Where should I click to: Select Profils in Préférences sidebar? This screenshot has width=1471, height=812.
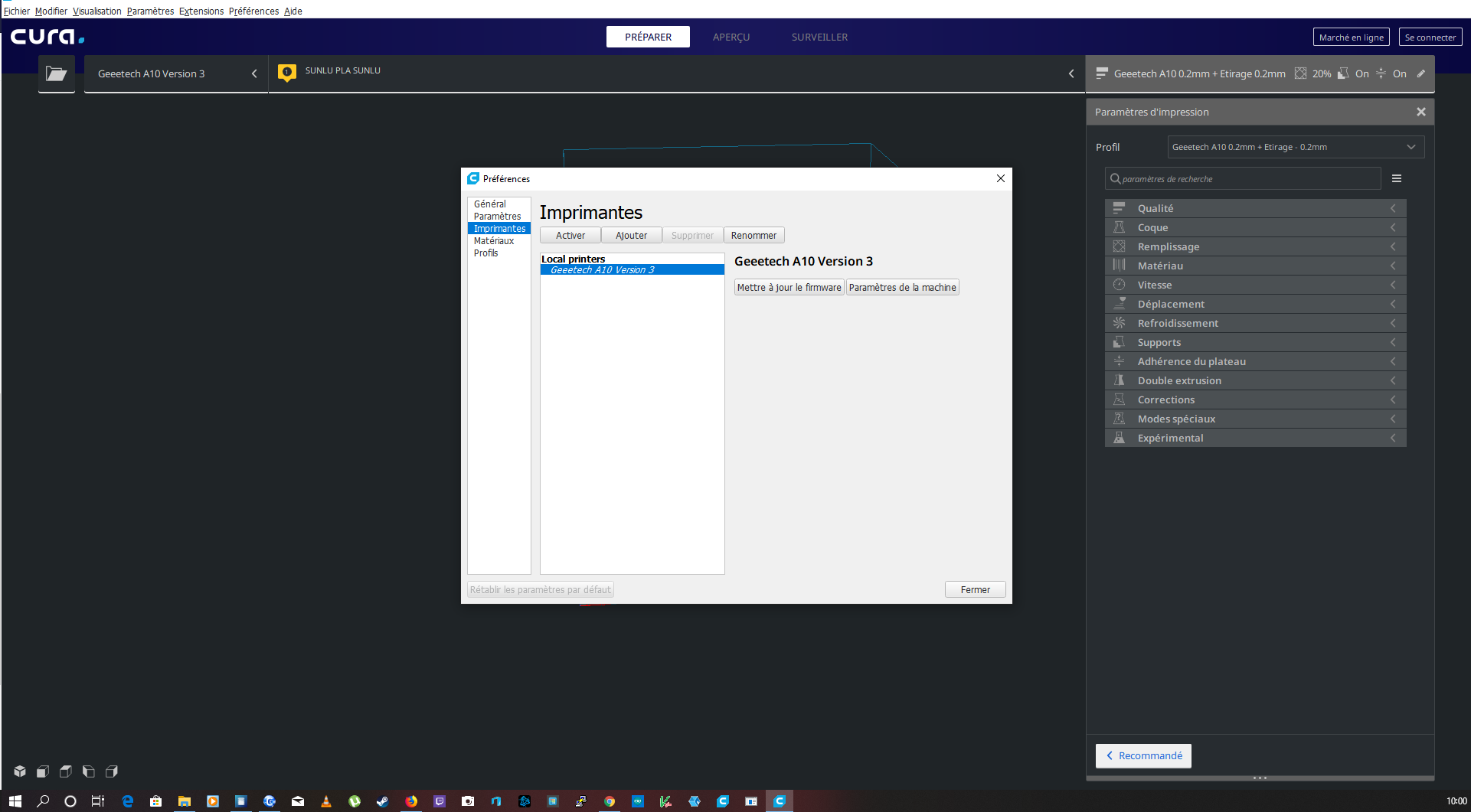(485, 253)
